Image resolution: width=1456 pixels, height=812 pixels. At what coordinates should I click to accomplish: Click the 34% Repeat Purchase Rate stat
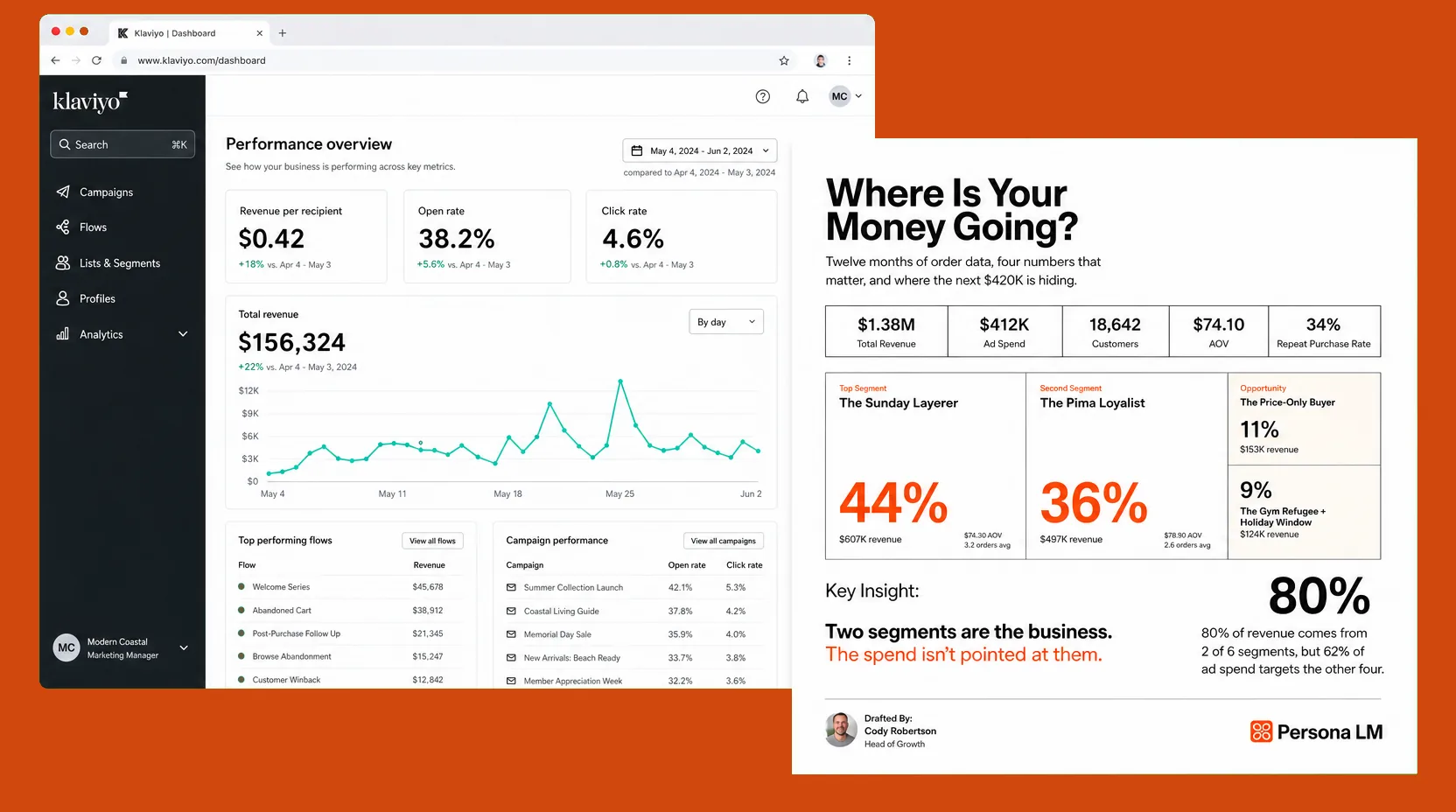coord(1324,332)
